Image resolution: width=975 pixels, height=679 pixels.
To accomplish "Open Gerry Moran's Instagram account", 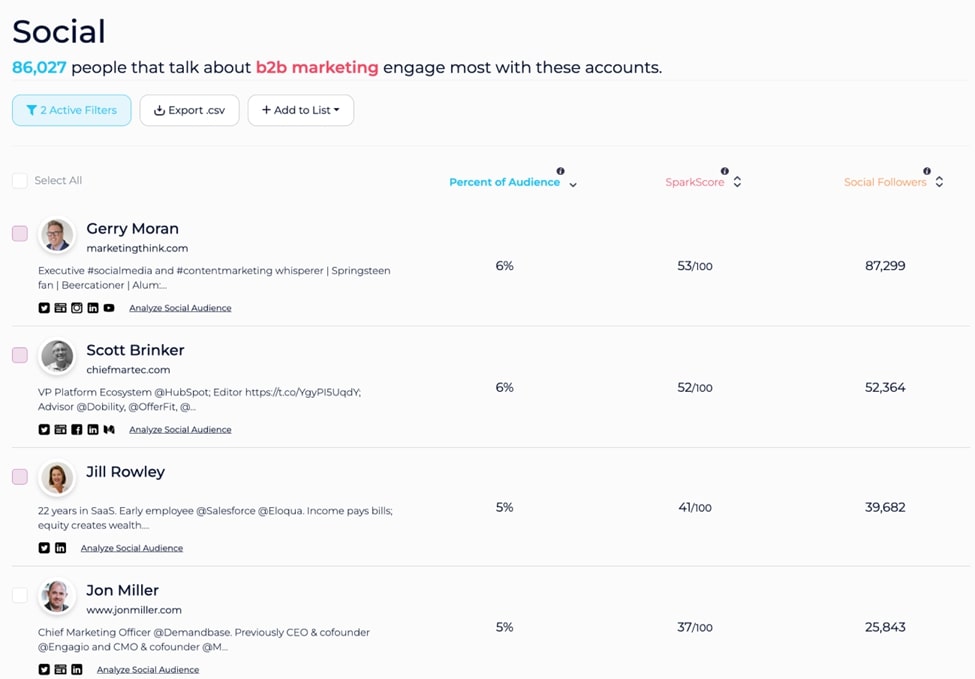I will (x=77, y=308).
